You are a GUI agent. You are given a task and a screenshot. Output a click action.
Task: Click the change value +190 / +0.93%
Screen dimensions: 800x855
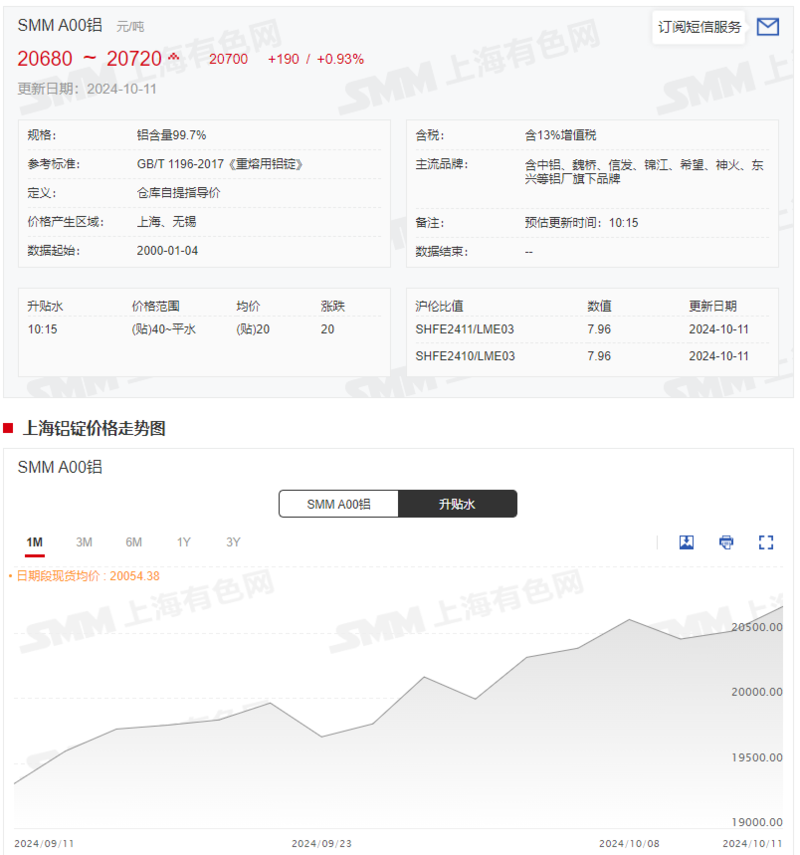pyautogui.click(x=316, y=59)
